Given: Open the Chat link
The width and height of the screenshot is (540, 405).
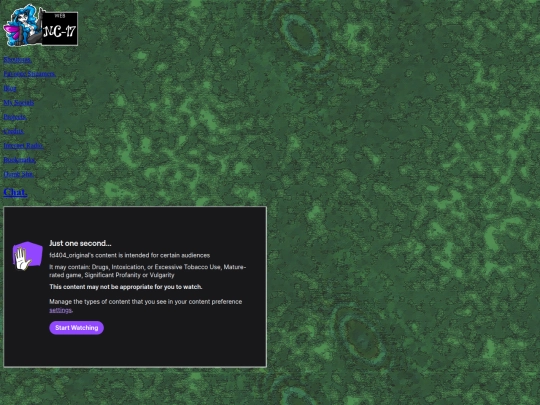Looking at the screenshot, I should 15,192.
